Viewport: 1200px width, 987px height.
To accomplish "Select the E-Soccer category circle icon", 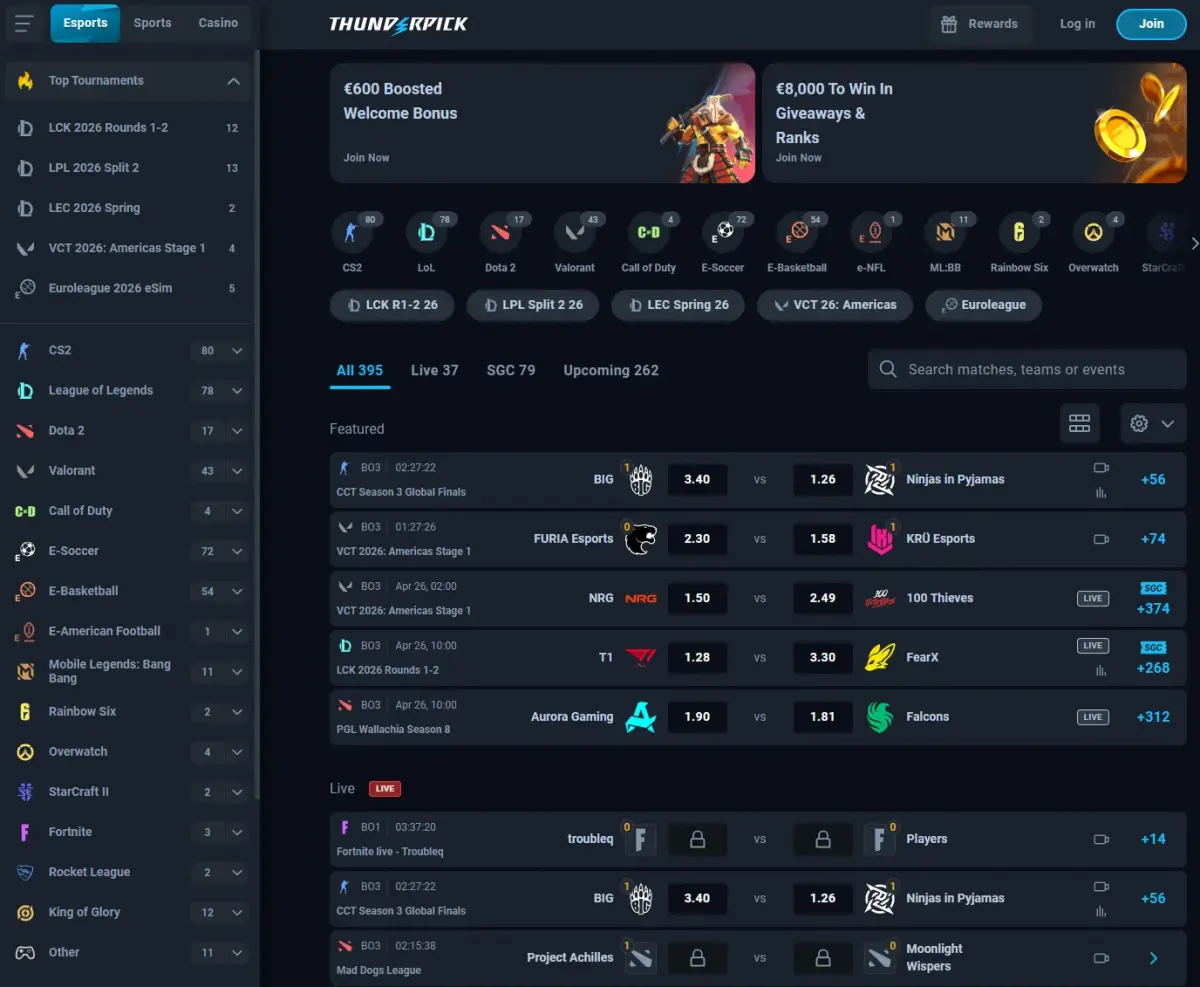I will [x=723, y=232].
